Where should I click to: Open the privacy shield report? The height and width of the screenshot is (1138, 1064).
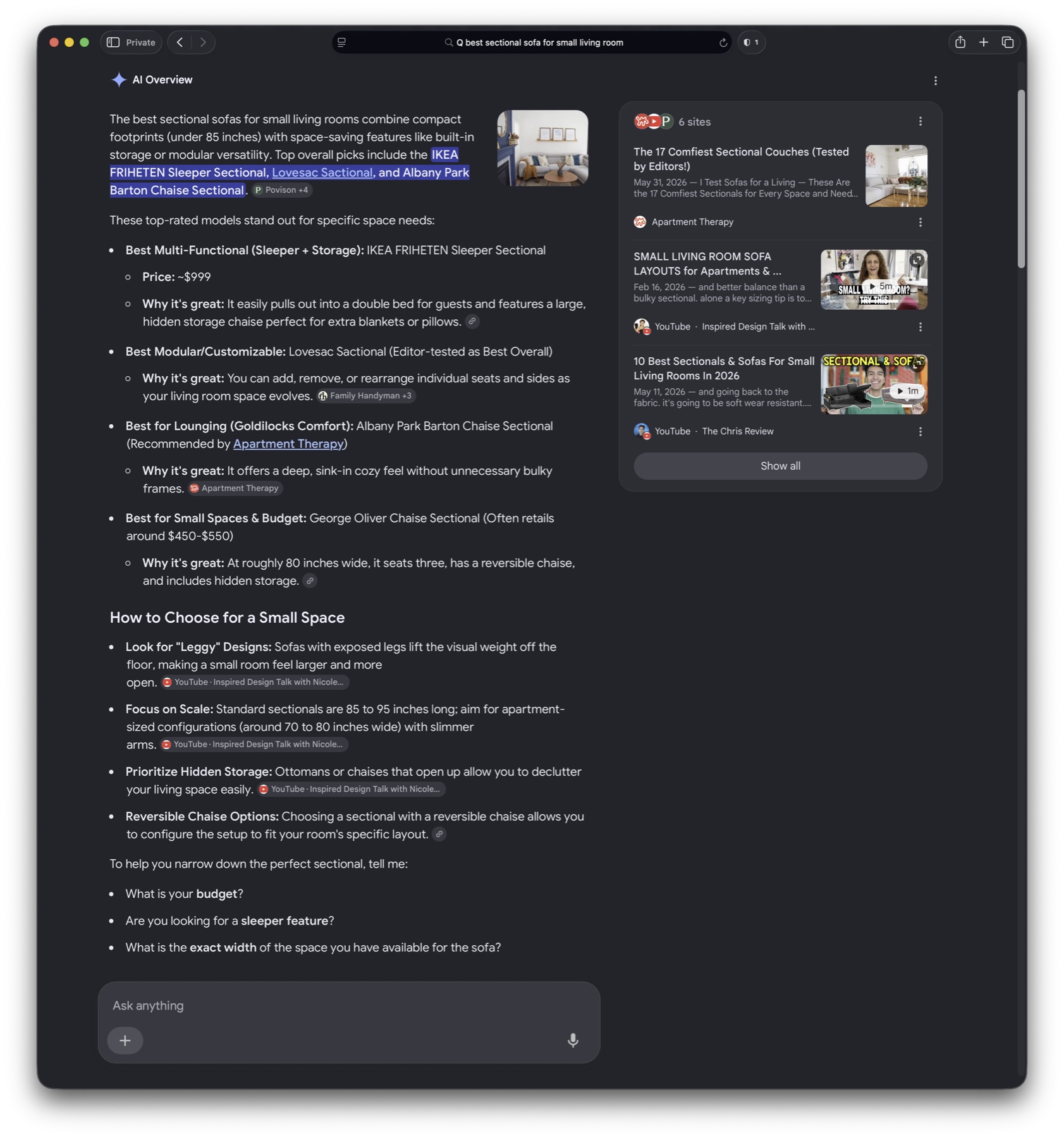point(751,42)
